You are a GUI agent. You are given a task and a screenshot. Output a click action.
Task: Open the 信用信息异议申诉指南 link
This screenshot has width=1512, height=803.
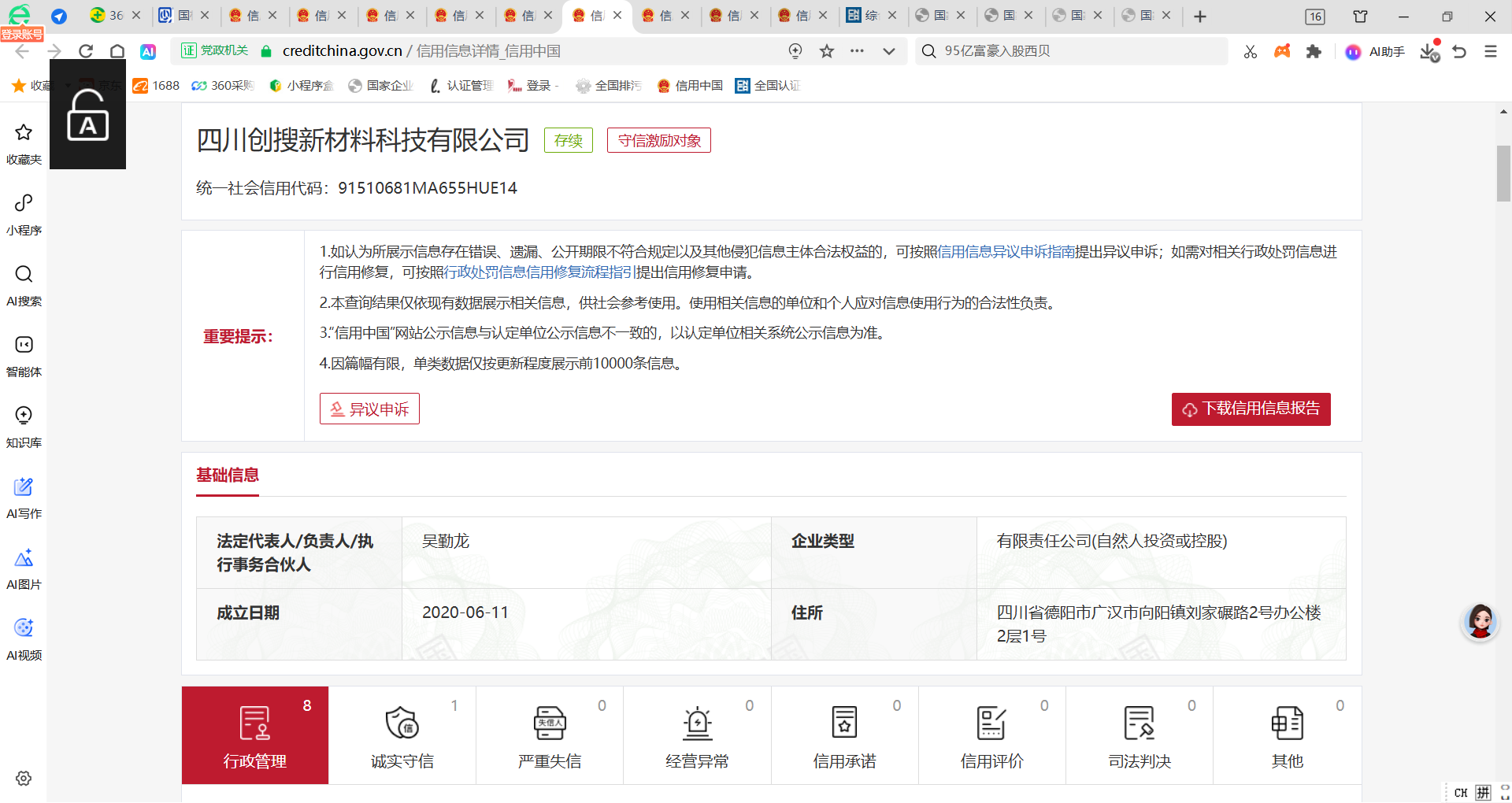[1006, 252]
